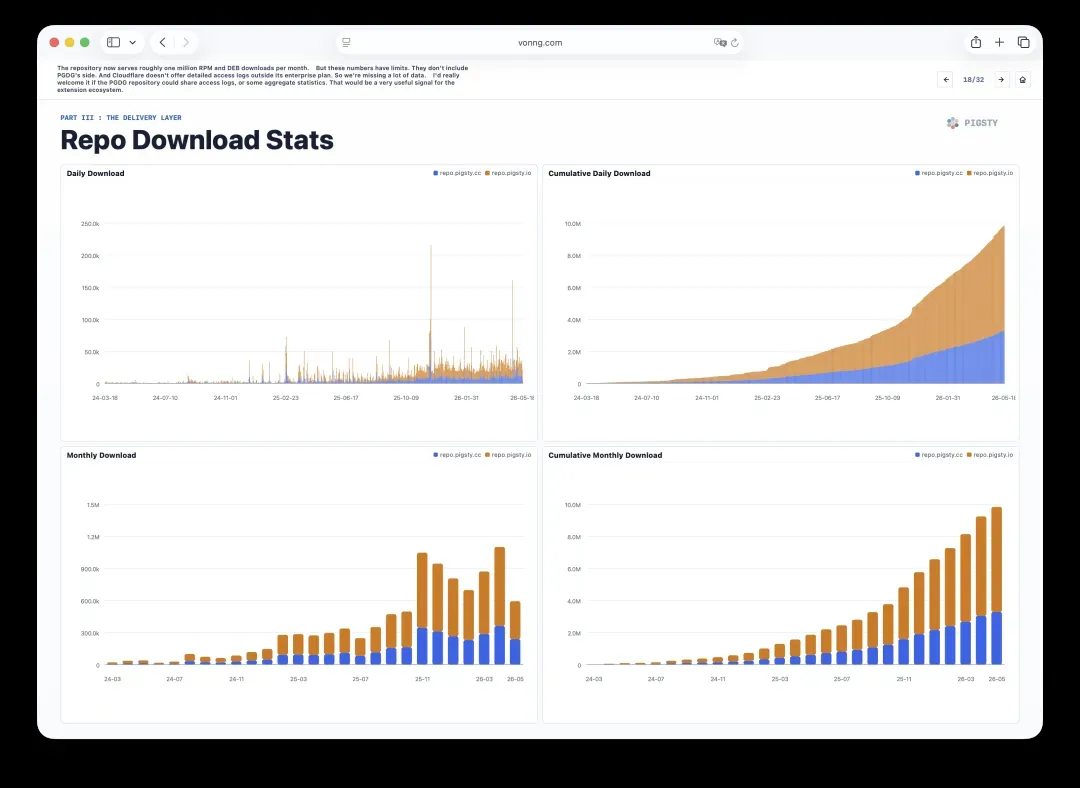Click 'PART III : THE DELIVERY LAYER' label
The width and height of the screenshot is (1080, 788).
(121, 118)
